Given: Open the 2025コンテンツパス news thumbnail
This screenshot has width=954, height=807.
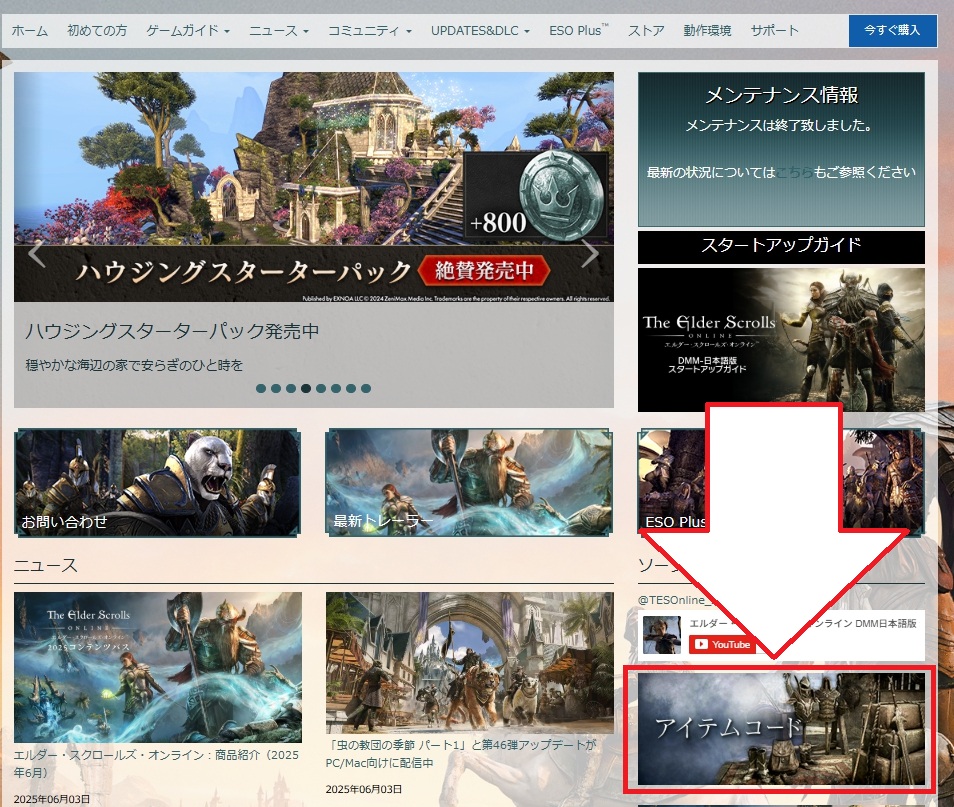Looking at the screenshot, I should pyautogui.click(x=158, y=667).
